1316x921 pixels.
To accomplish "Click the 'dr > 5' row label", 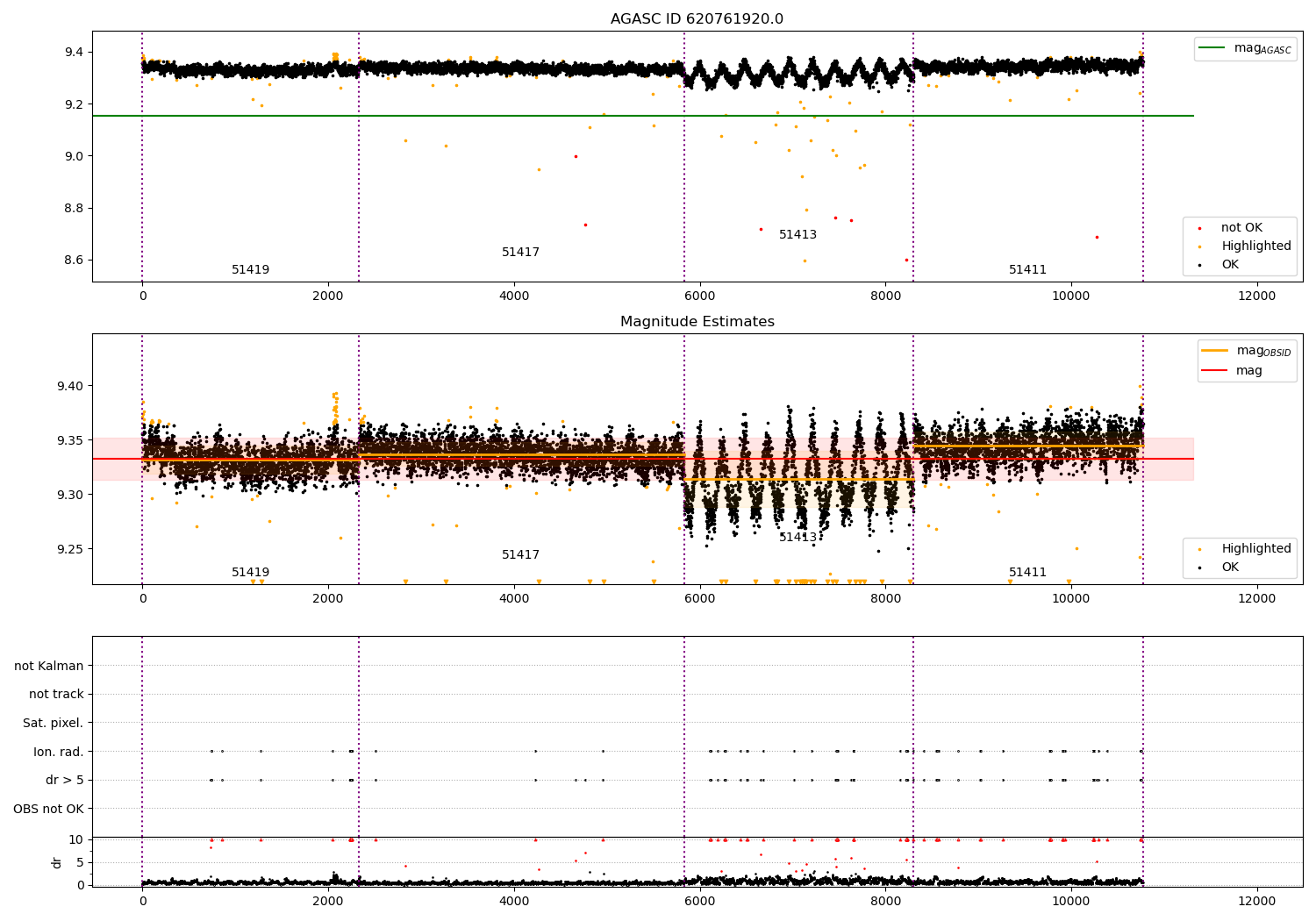I will [65, 781].
